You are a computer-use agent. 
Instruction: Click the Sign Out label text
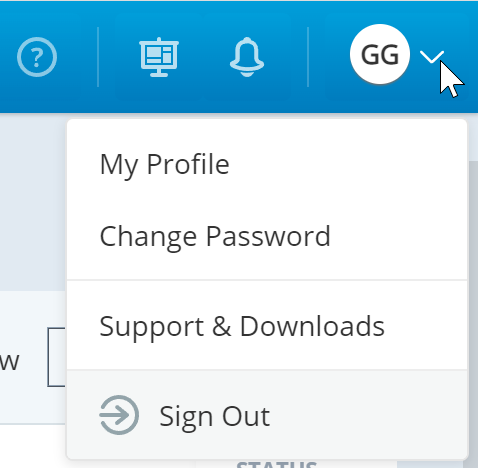point(215,416)
